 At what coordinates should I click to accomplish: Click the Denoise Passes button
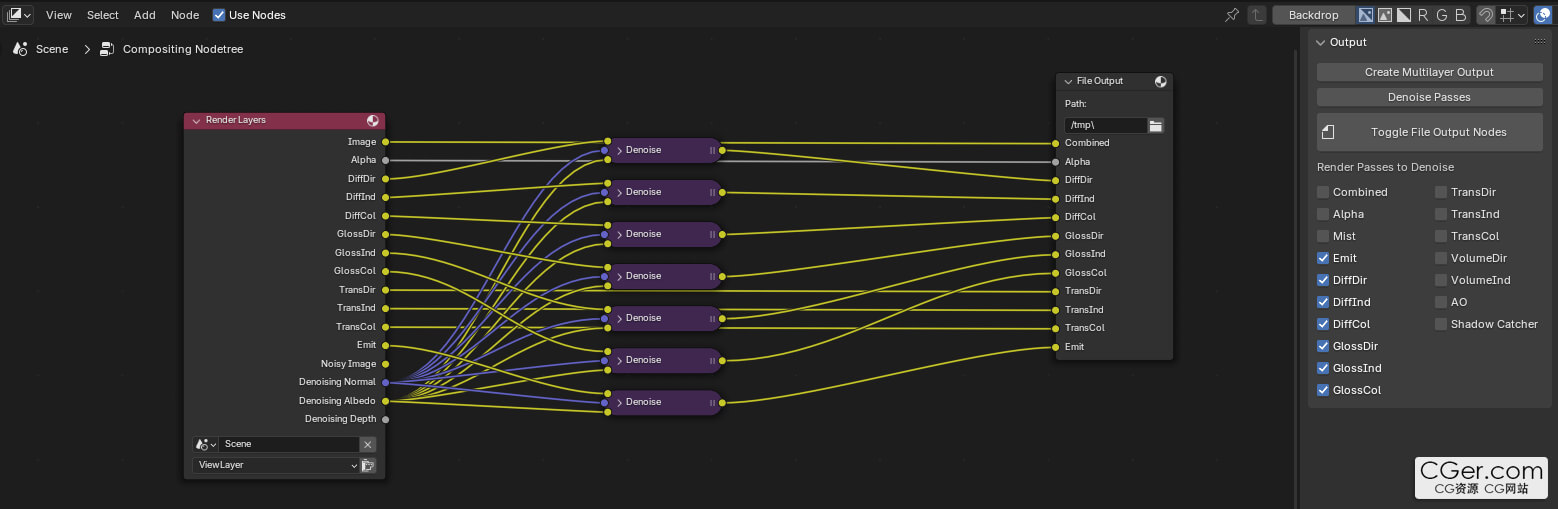[1429, 97]
